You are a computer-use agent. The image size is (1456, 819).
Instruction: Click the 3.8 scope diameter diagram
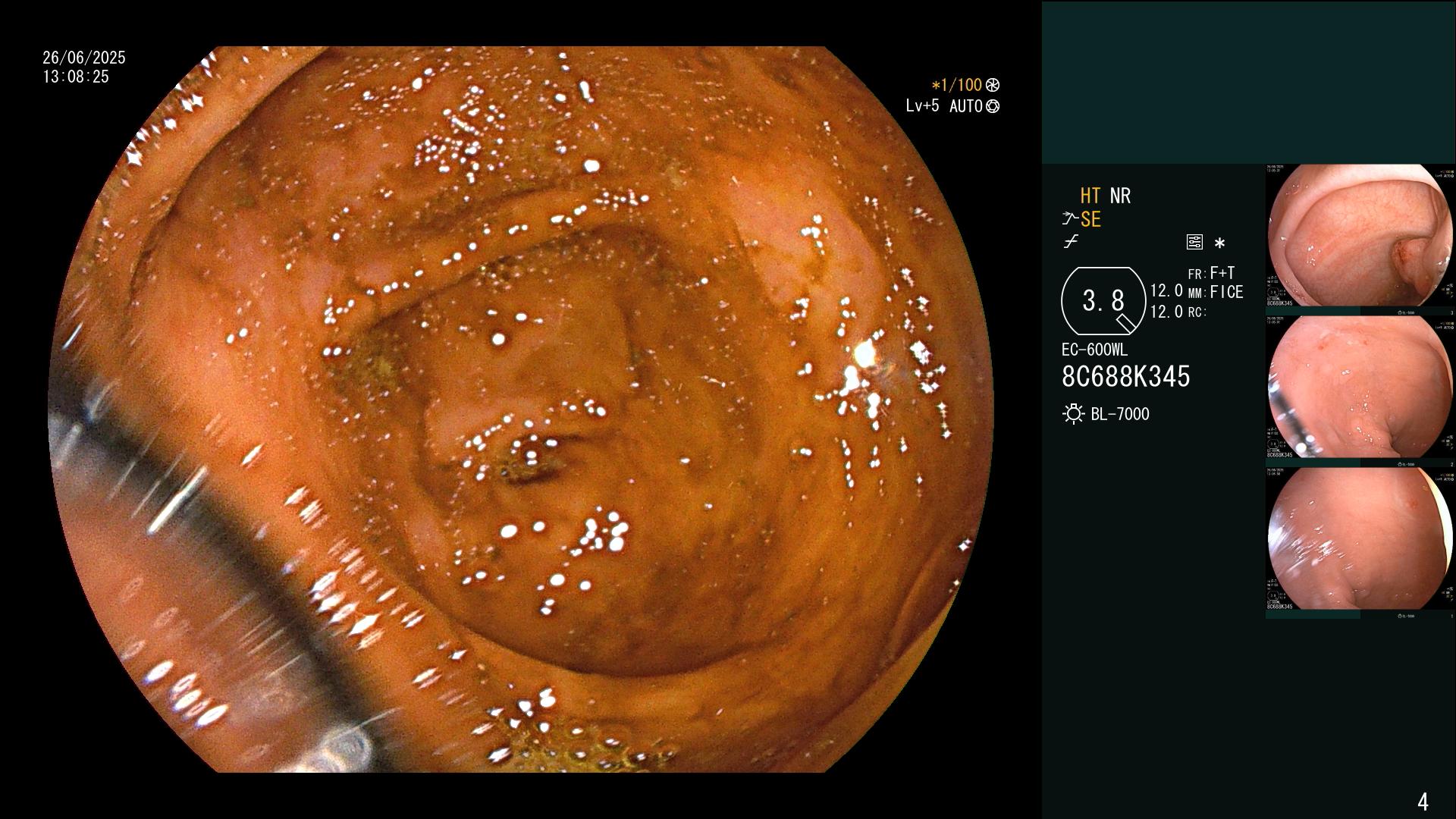[1103, 301]
